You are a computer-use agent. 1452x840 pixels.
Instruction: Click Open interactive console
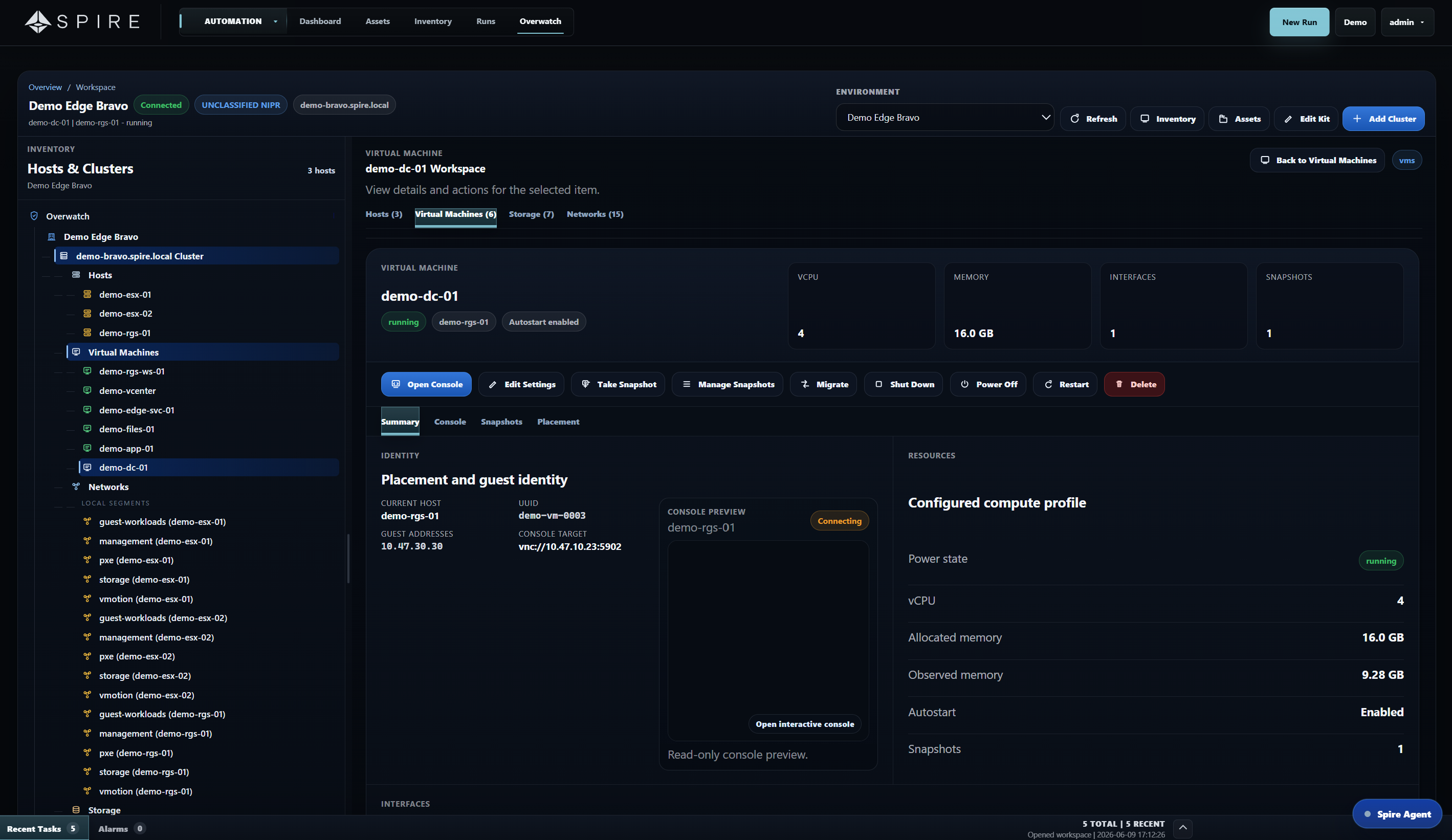pyautogui.click(x=805, y=724)
